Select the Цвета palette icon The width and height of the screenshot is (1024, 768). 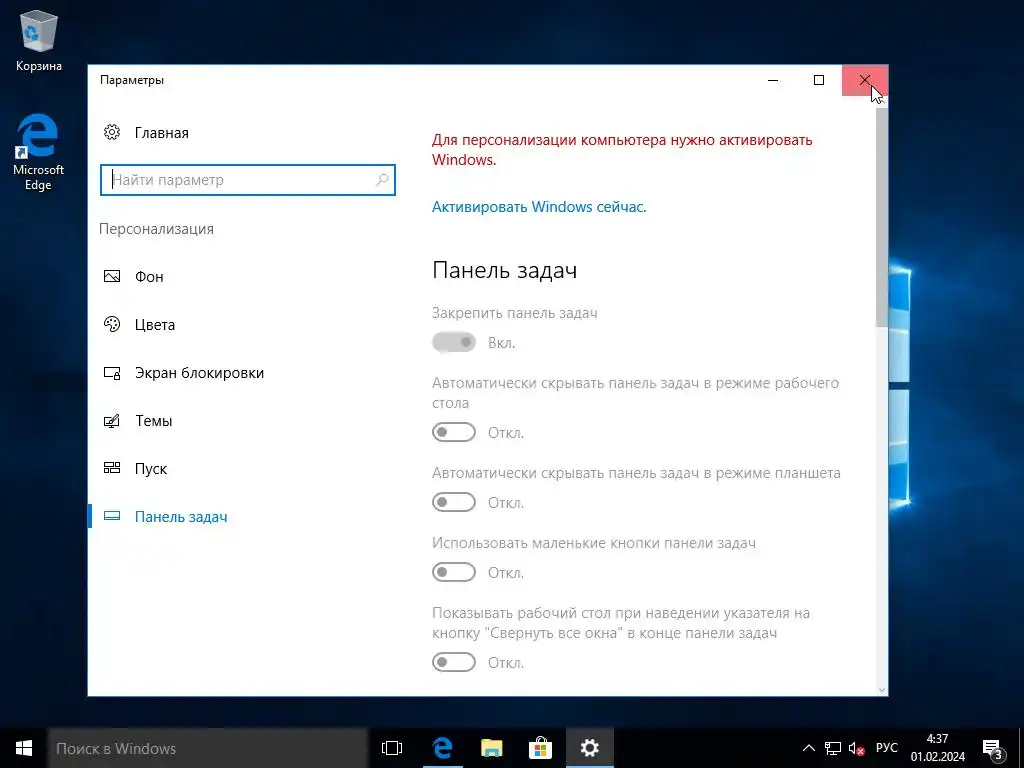[x=112, y=324]
